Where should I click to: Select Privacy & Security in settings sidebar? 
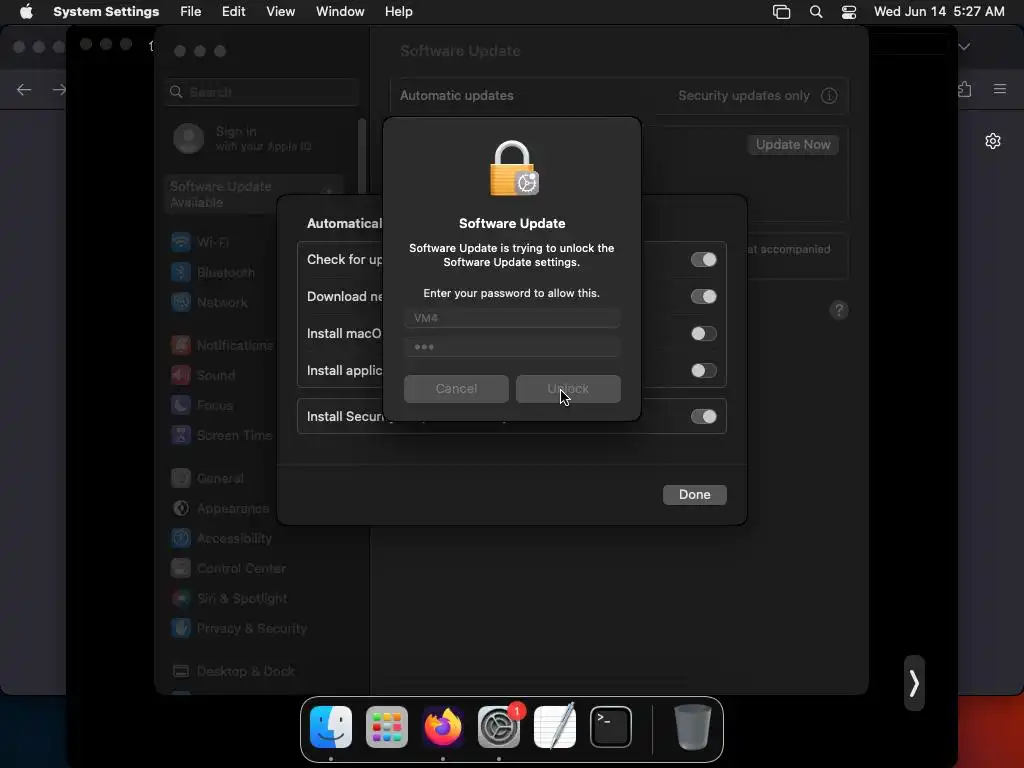click(x=238, y=629)
